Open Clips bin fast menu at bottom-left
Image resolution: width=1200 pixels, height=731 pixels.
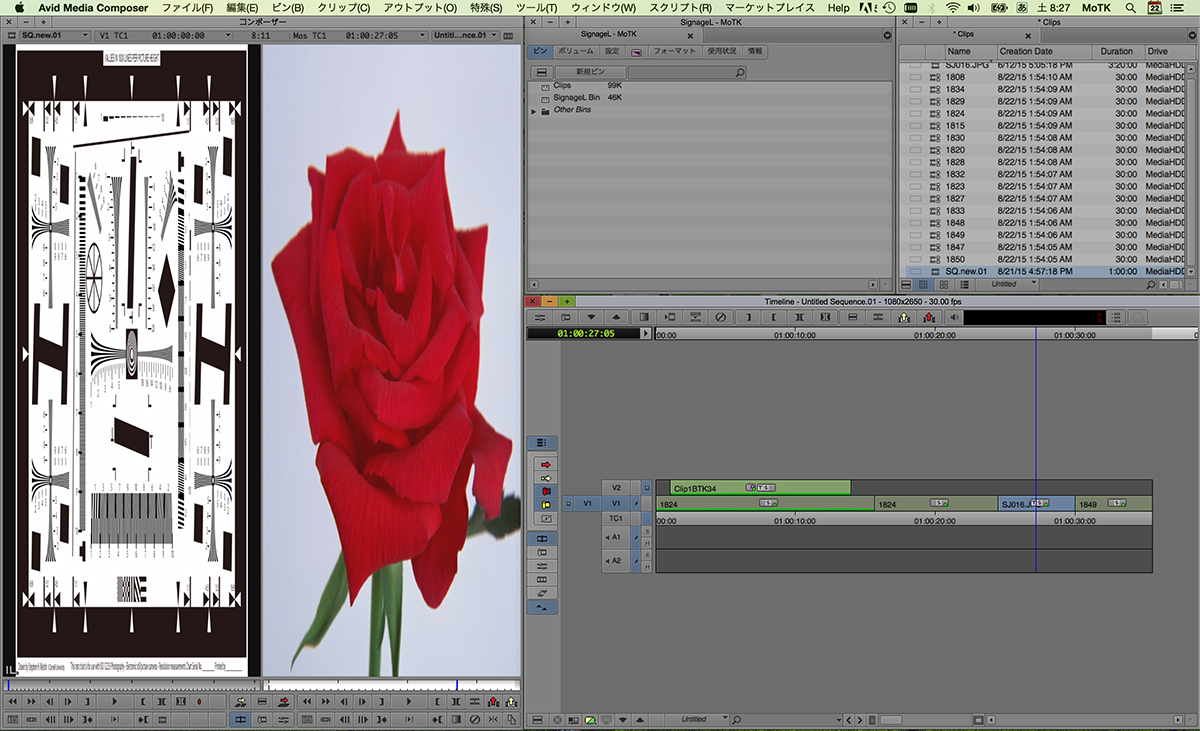tap(906, 284)
